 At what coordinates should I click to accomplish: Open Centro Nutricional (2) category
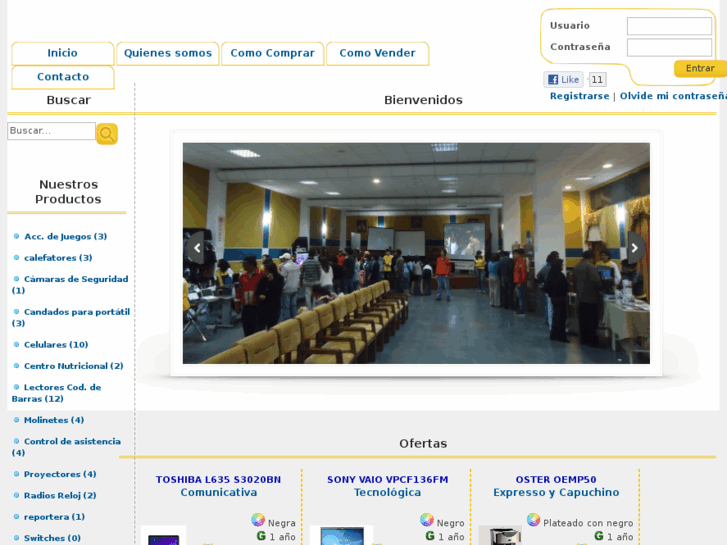click(74, 366)
